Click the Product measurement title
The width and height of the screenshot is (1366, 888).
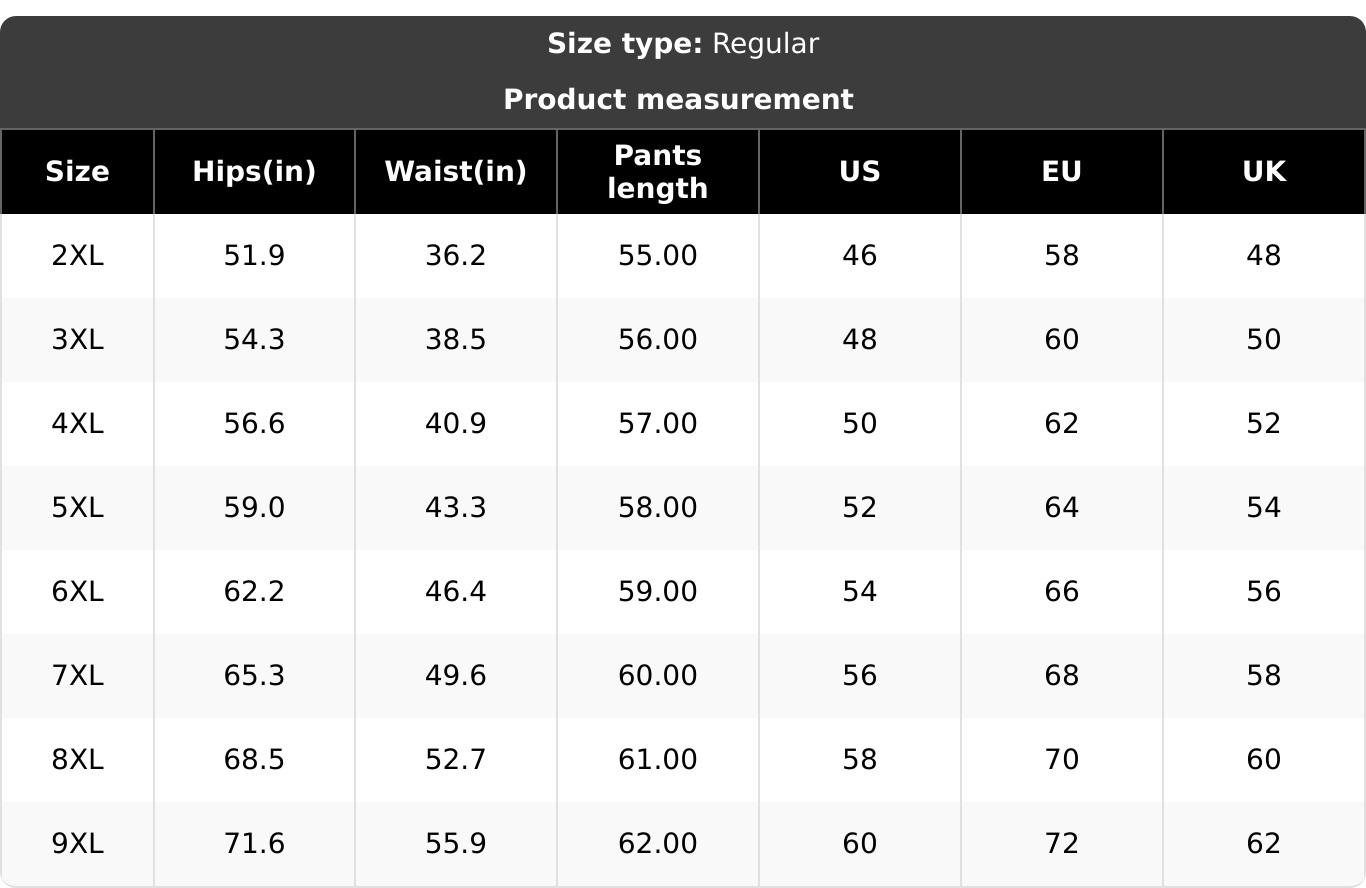tap(678, 100)
